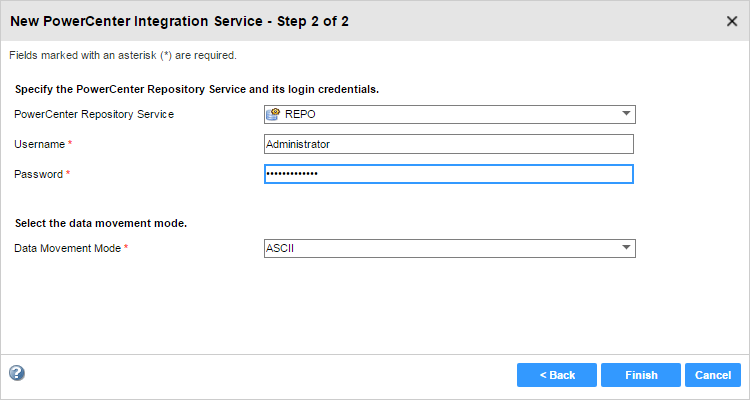Screen dimensions: 750x400
Task: Click the REPO text in the repository combo box
Action: coord(300,114)
